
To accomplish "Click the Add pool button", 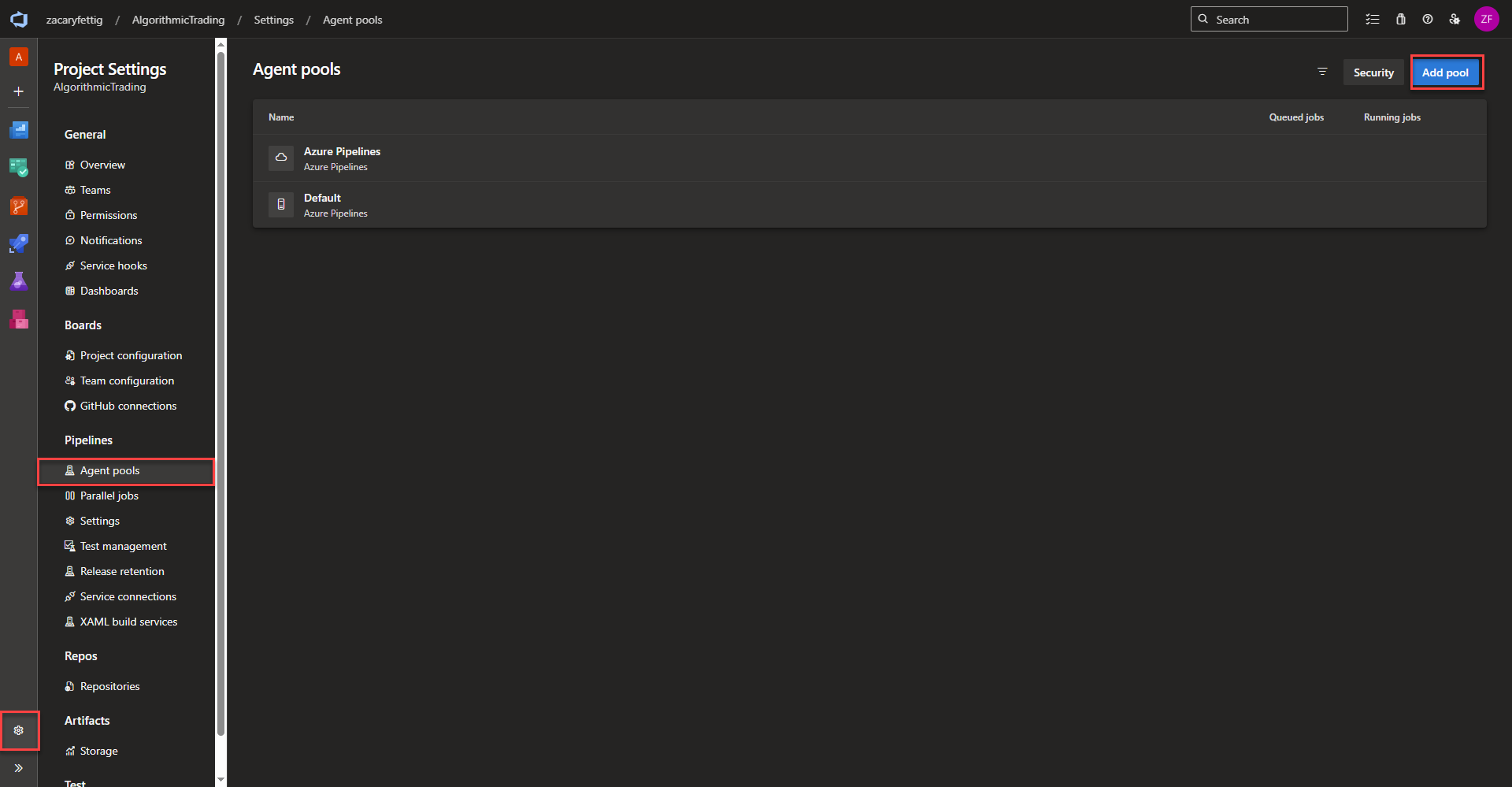I will [x=1445, y=72].
